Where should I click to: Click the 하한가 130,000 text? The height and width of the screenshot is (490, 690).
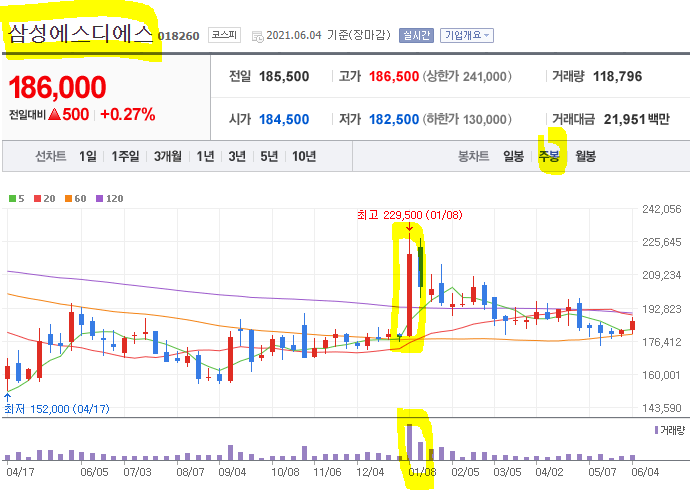[467, 119]
